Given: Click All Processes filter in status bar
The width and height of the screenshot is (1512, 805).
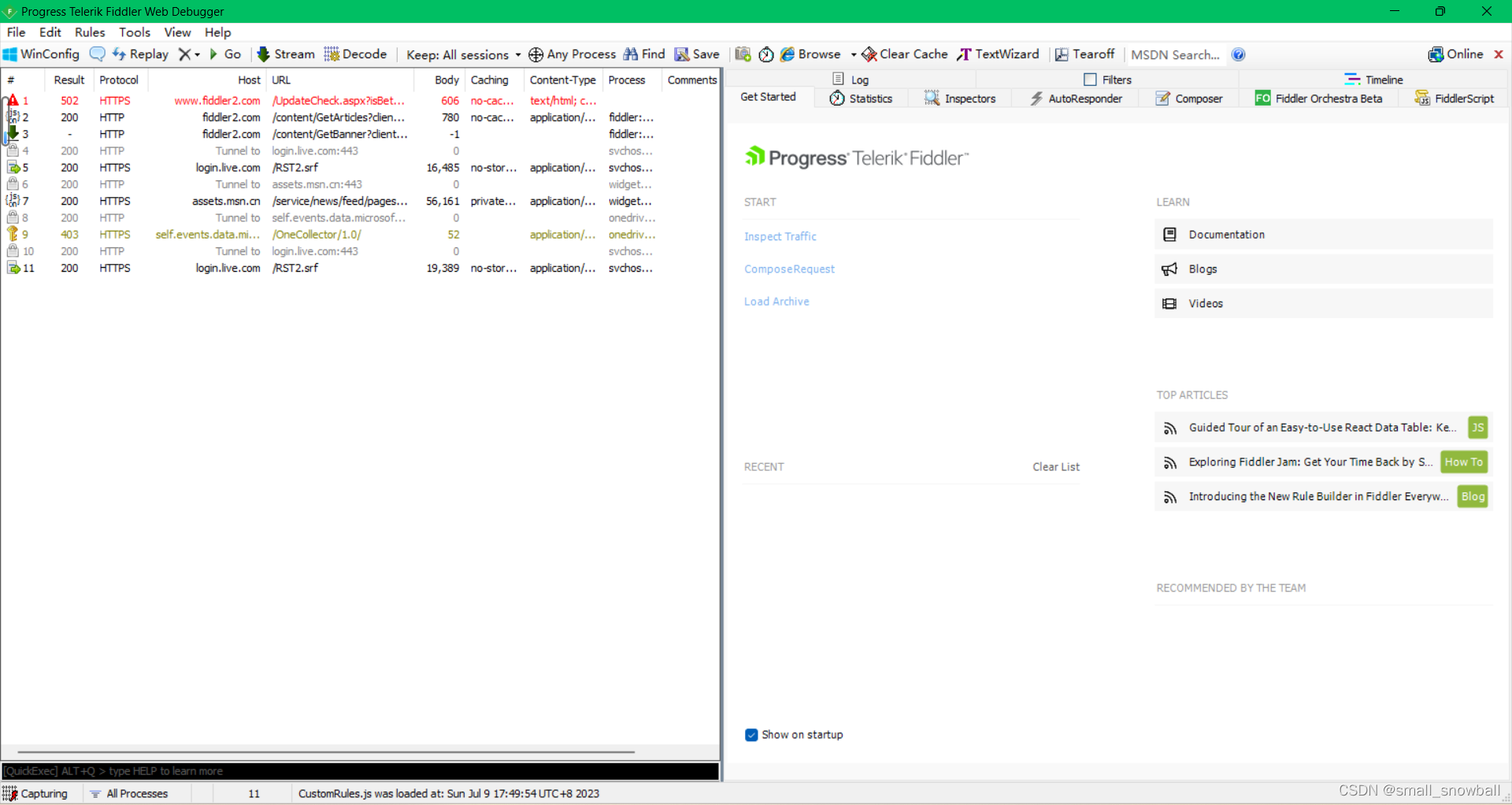Looking at the screenshot, I should point(129,794).
